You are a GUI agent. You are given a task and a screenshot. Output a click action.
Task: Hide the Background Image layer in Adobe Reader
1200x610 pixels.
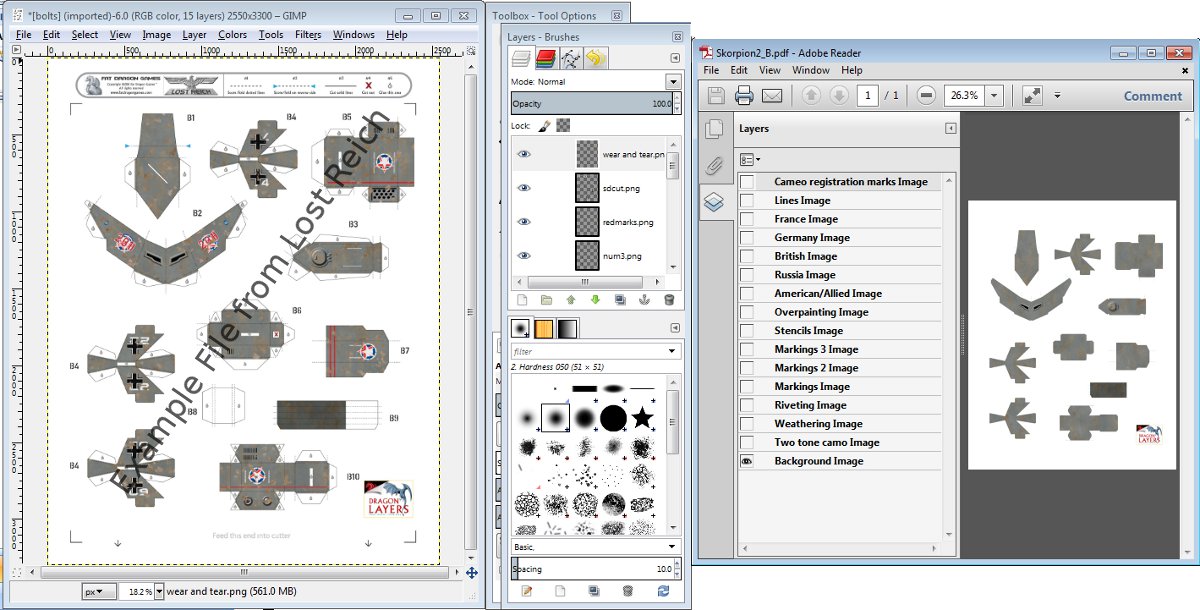(747, 461)
